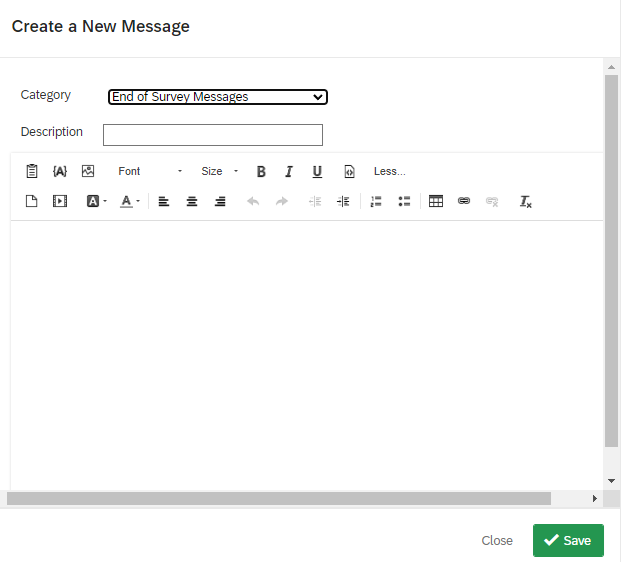Insert an image using the graphic icon
The height and width of the screenshot is (562, 621).
coord(88,171)
